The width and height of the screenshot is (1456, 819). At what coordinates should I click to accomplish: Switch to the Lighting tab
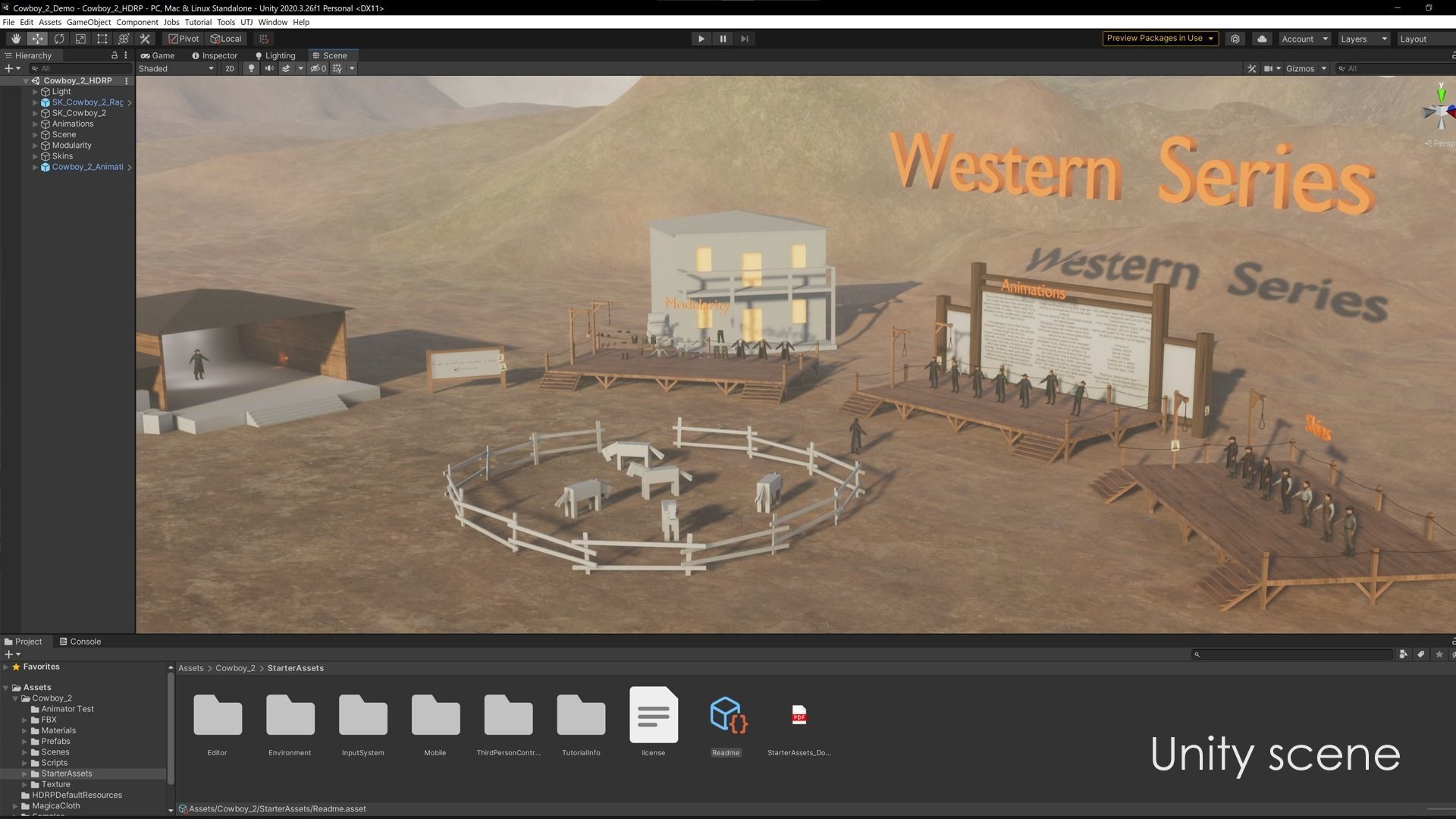275,55
